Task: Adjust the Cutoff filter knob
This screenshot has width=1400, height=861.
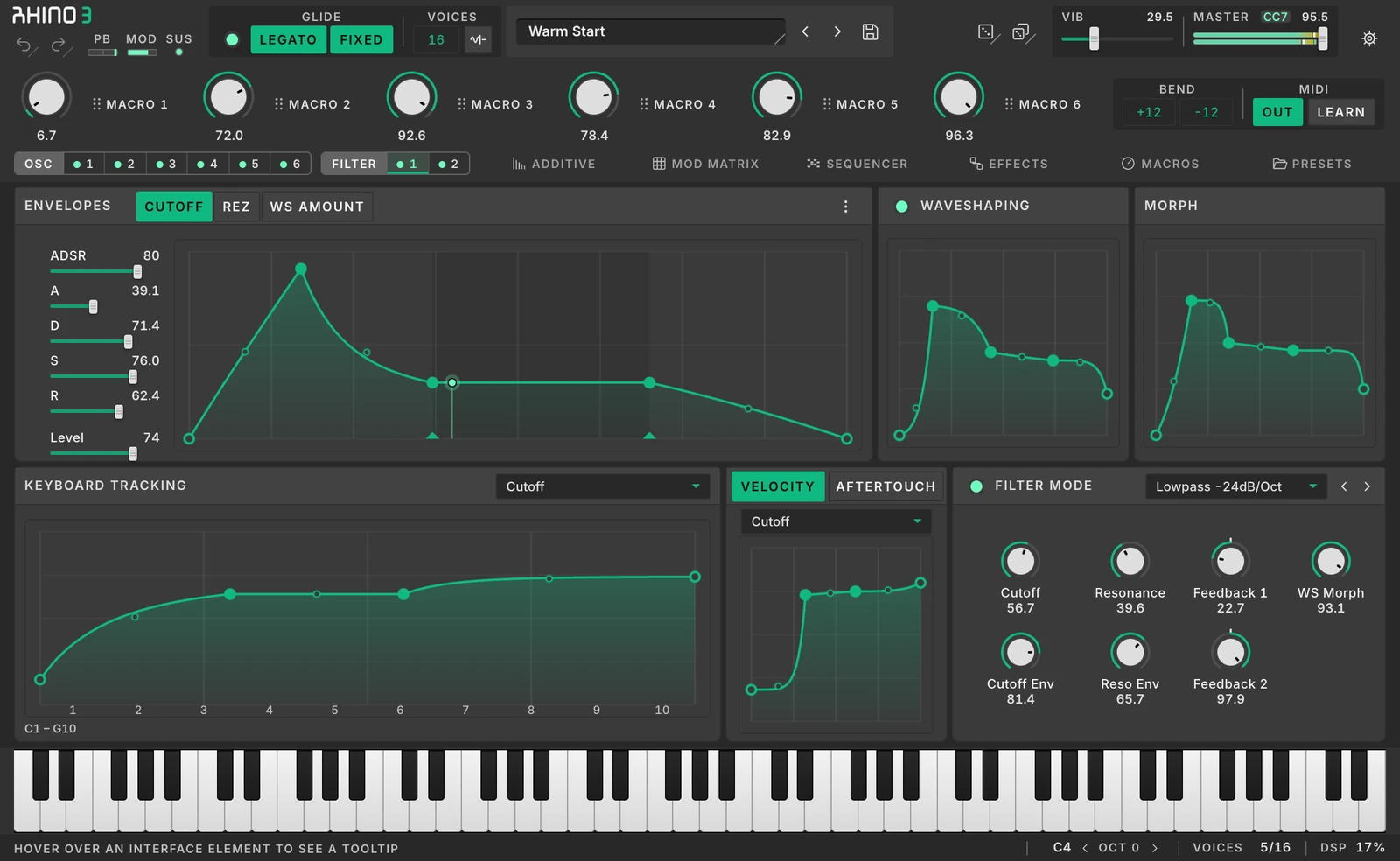Action: click(1020, 561)
